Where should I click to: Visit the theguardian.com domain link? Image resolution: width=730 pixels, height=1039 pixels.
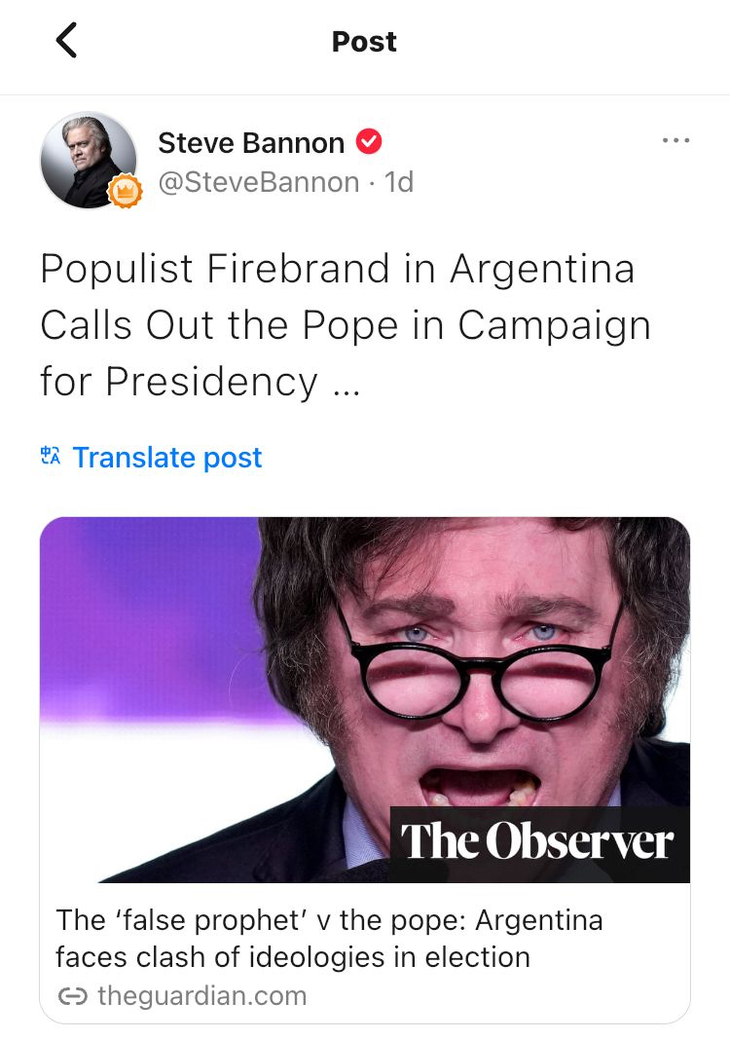coord(201,996)
